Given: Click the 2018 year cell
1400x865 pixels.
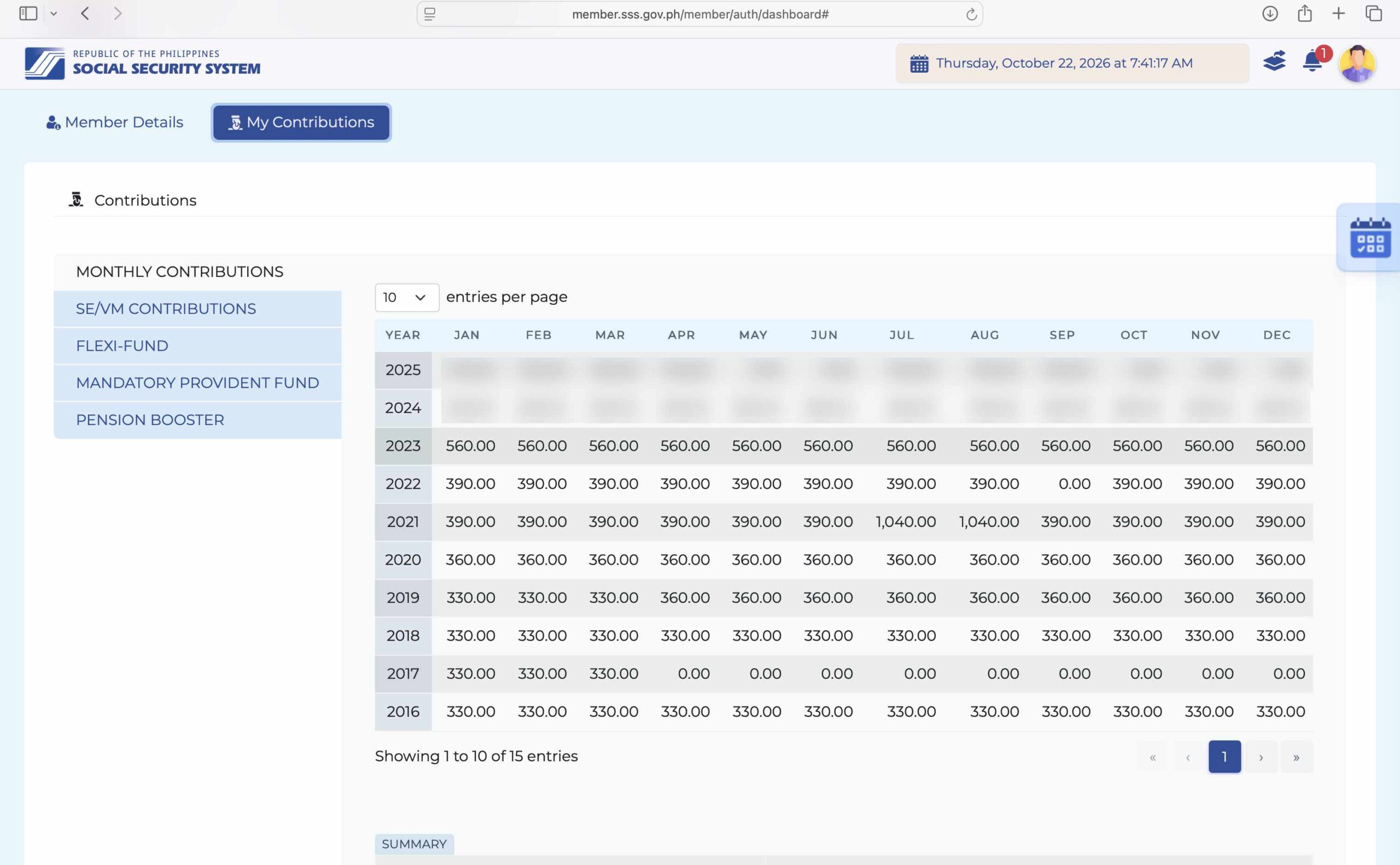Looking at the screenshot, I should pyautogui.click(x=403, y=636).
